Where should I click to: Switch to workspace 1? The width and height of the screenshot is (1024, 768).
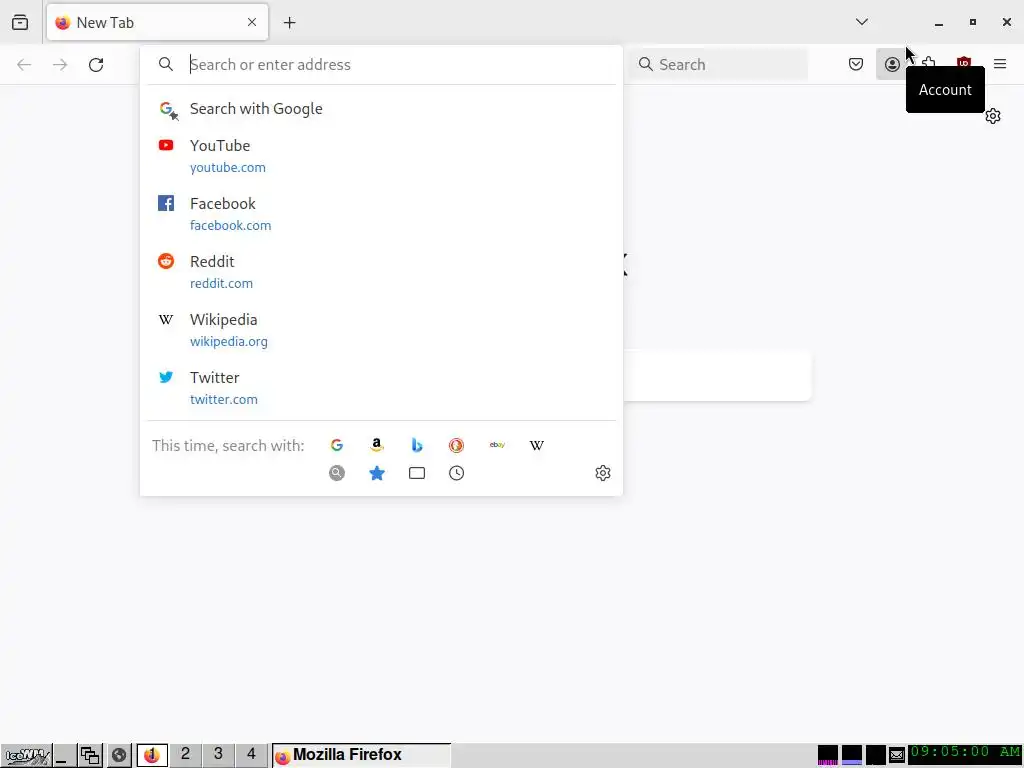152,755
